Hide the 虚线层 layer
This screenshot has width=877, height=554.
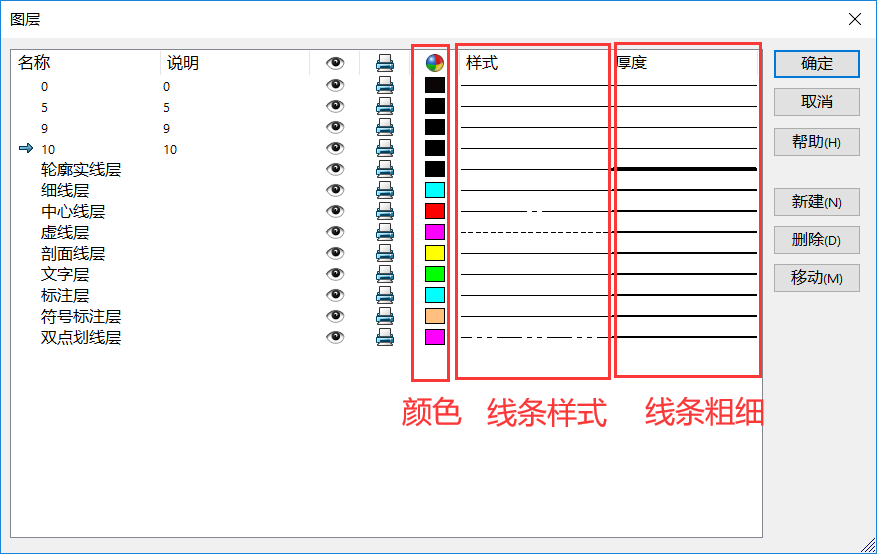(335, 232)
